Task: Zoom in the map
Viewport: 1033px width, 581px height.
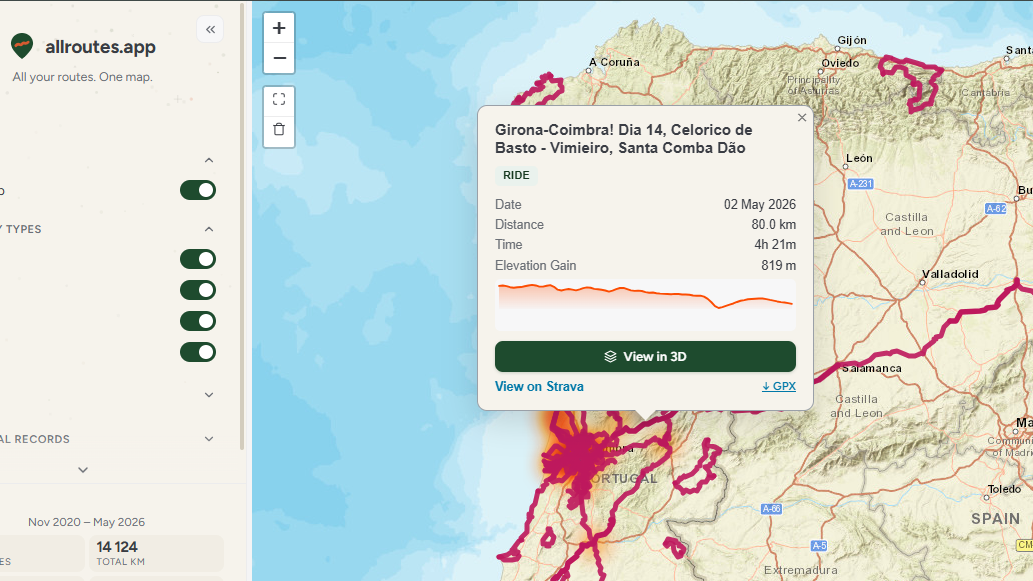Action: point(279,28)
